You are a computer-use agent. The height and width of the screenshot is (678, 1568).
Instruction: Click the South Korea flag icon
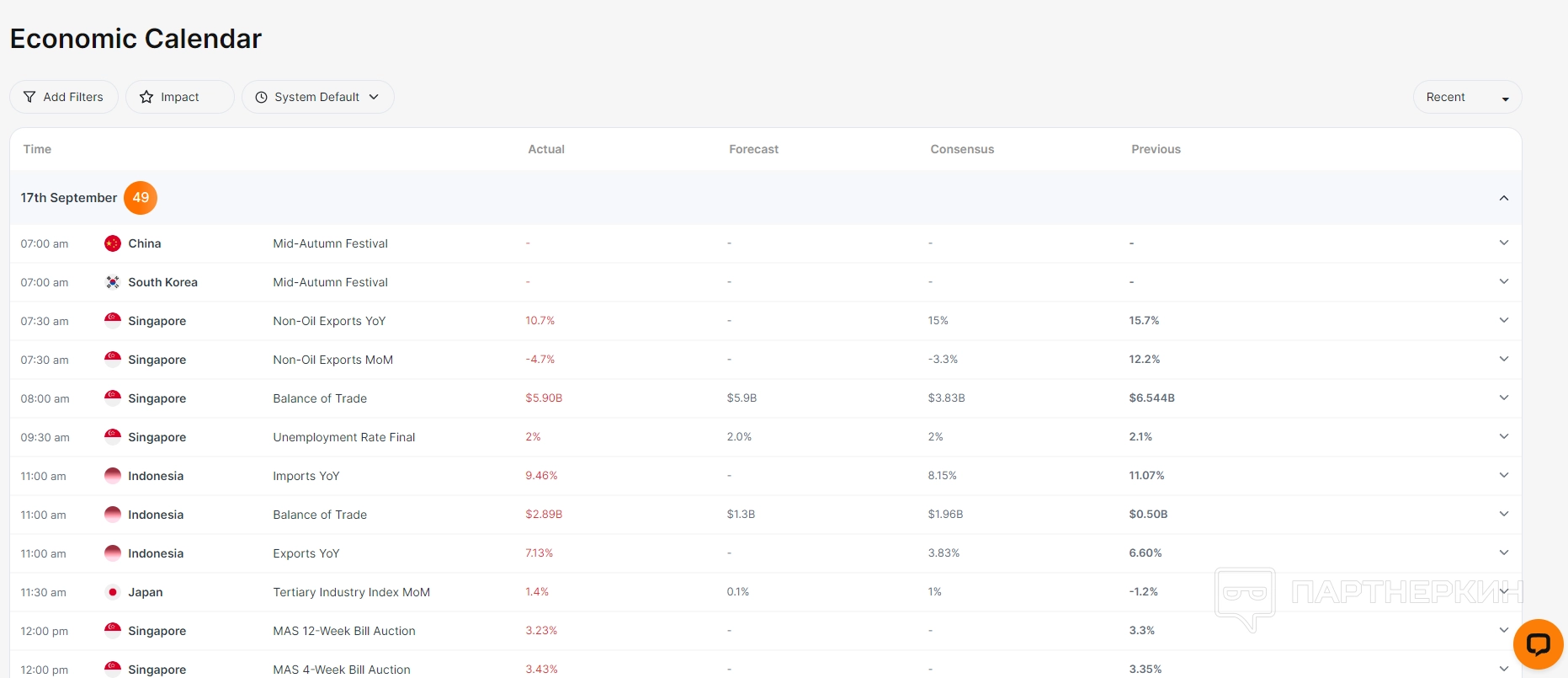pyautogui.click(x=113, y=282)
